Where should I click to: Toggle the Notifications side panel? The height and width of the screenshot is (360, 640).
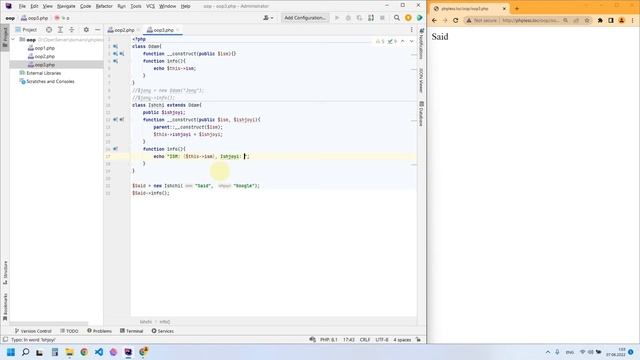point(422,44)
